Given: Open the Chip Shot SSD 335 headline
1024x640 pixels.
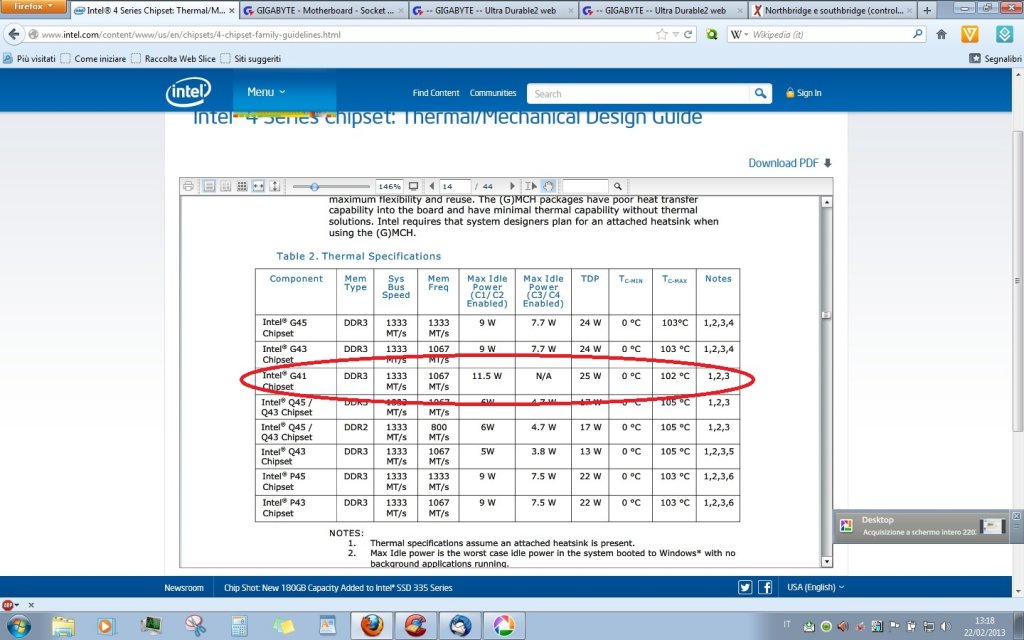Looking at the screenshot, I should pyautogui.click(x=338, y=588).
